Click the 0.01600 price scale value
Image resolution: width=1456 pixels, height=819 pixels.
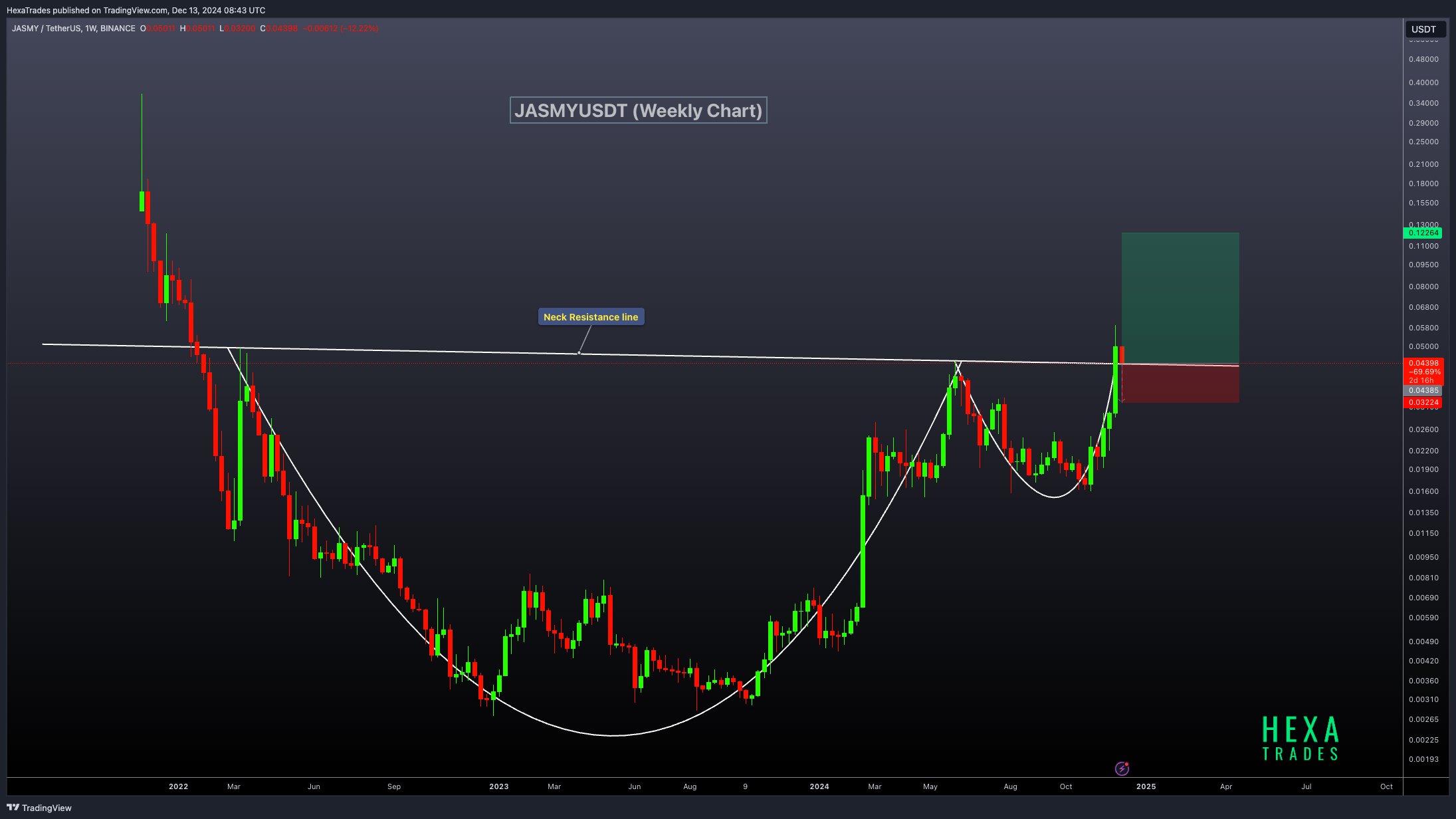coord(1423,491)
